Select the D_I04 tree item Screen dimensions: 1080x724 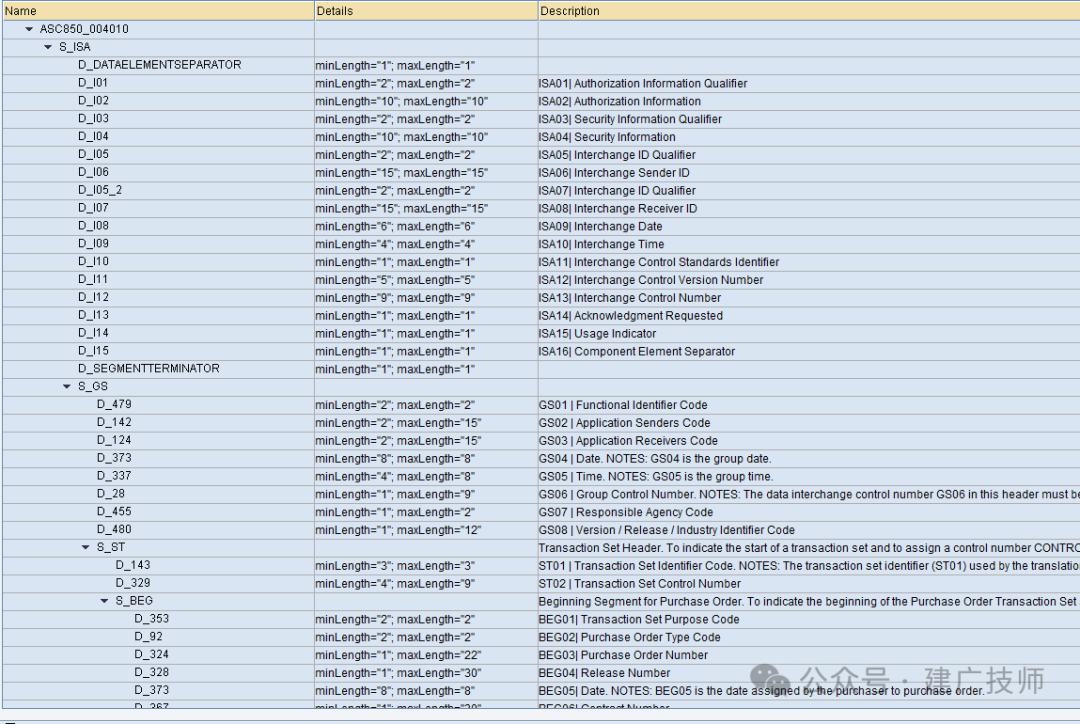coord(93,136)
